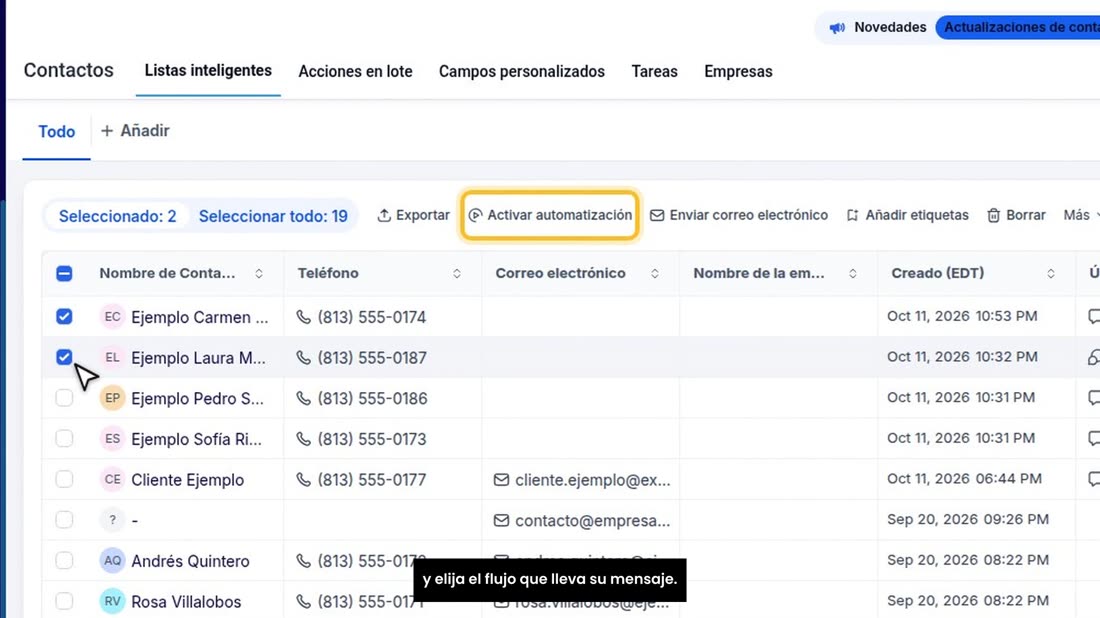This screenshot has width=1100, height=618.
Task: Toggle the header select-all checkbox
Action: [x=64, y=274]
